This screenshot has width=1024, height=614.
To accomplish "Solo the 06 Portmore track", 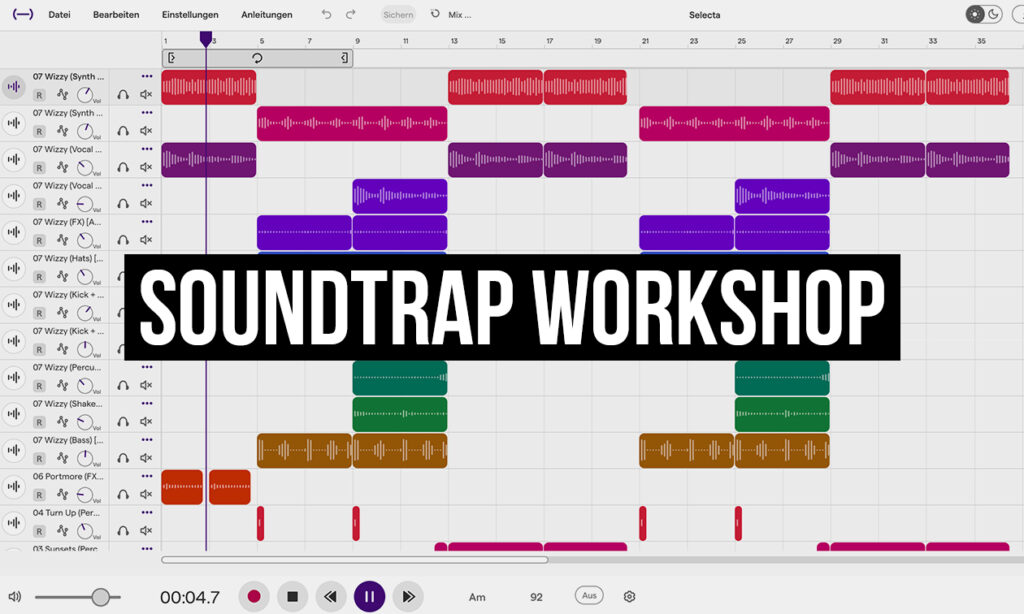I will click(x=123, y=494).
